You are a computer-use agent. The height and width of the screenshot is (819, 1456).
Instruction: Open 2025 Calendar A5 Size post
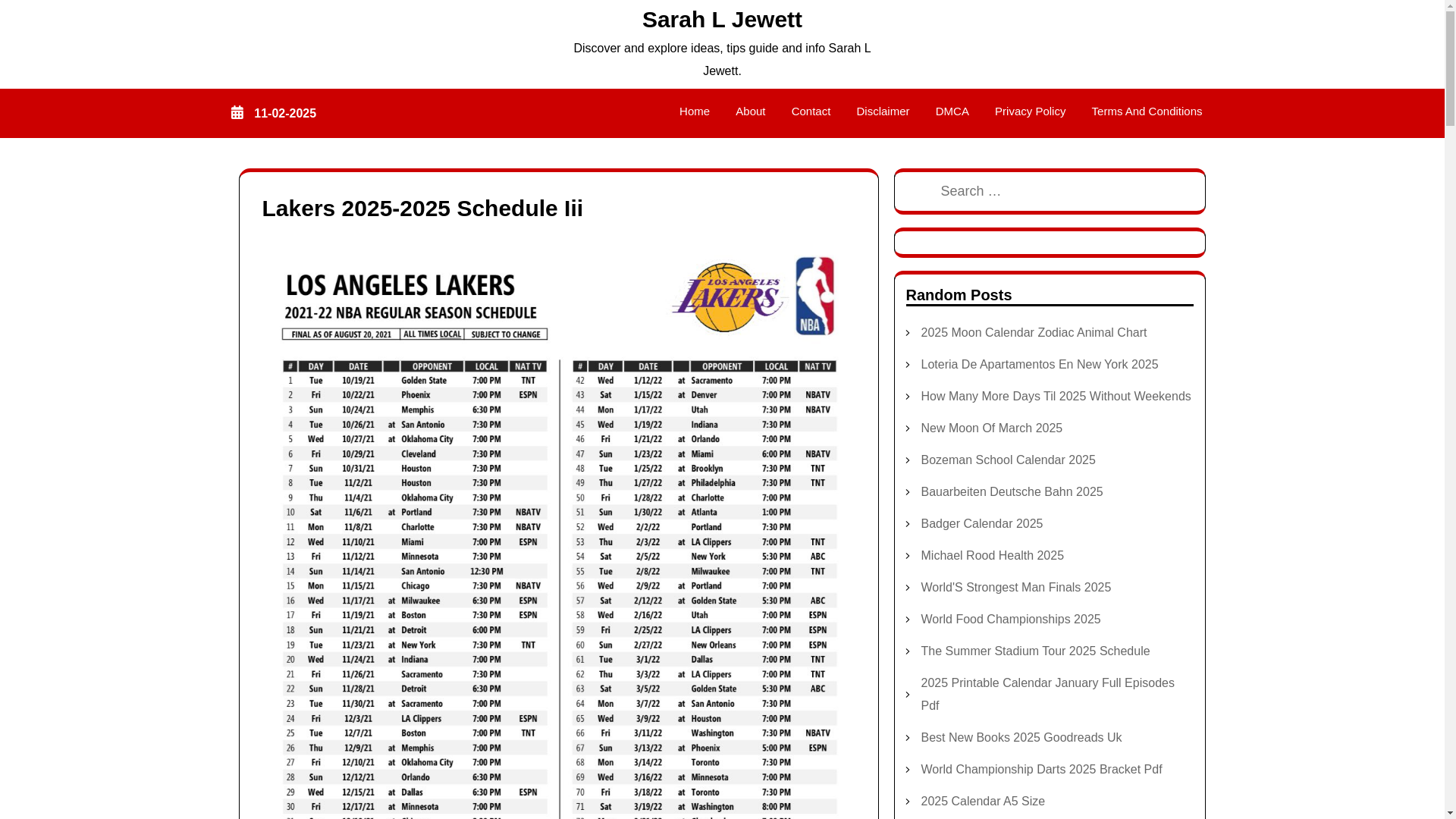(982, 802)
